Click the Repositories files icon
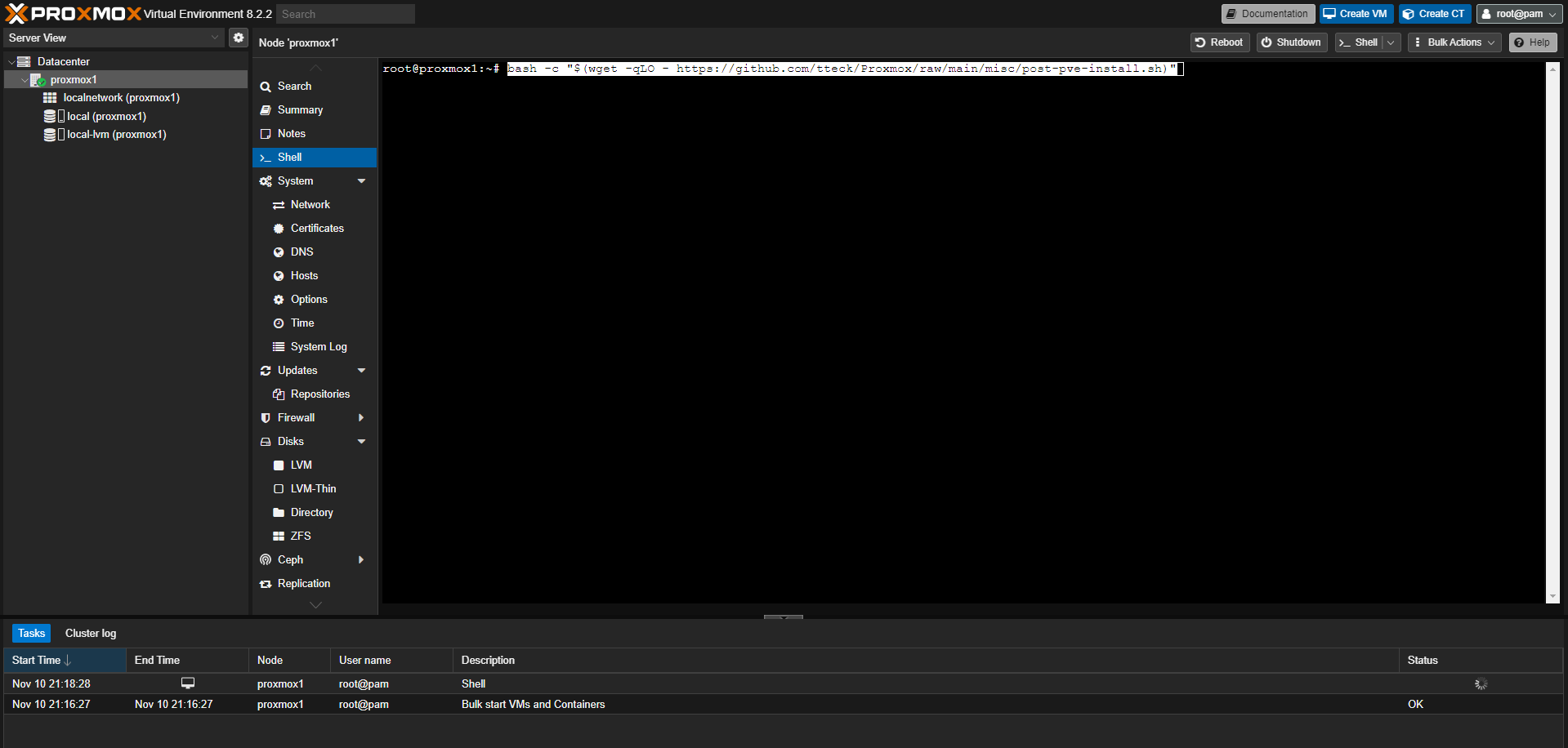 279,394
